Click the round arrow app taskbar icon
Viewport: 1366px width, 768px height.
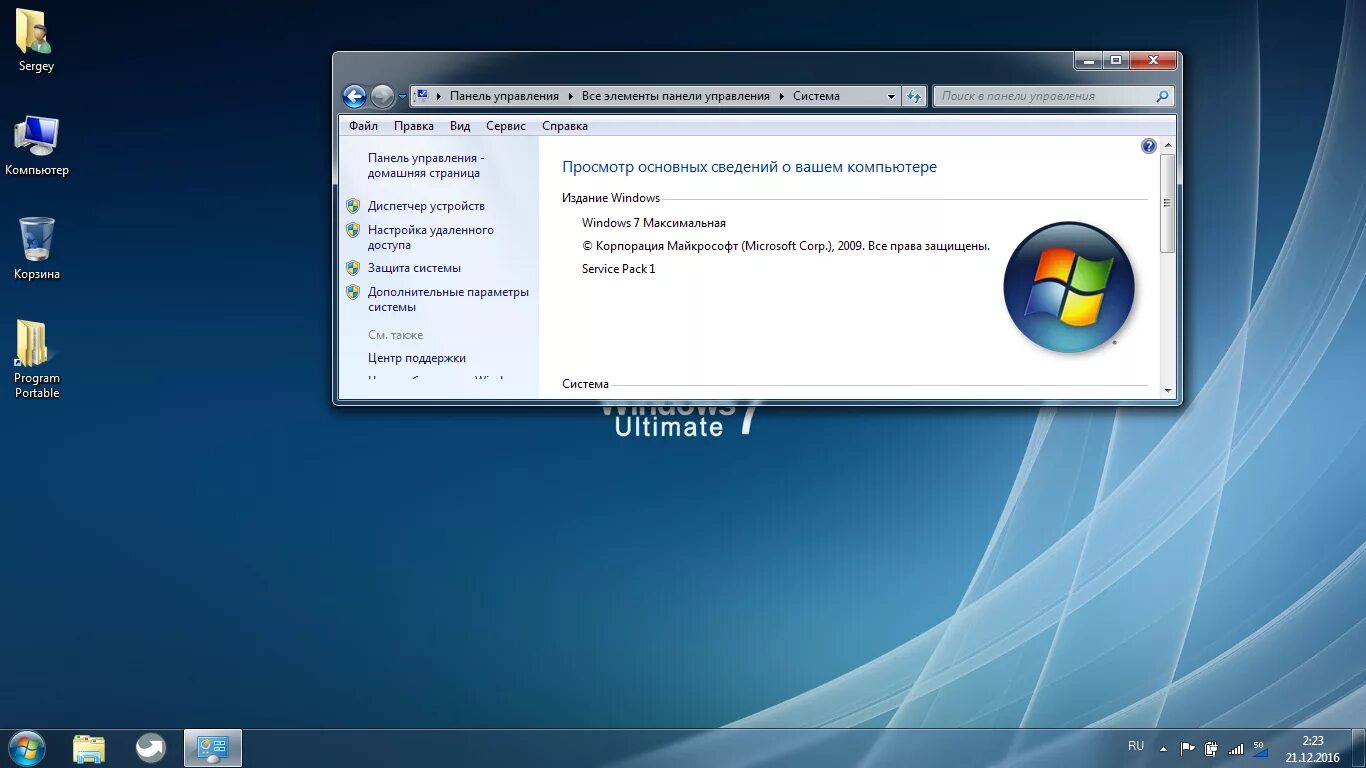pyautogui.click(x=151, y=748)
